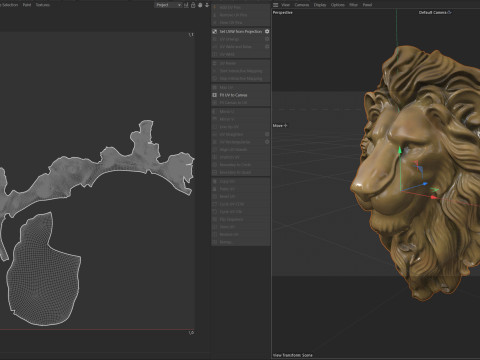Screen dimensions: 480x360
Task: Click the UV Weld icon
Action: tap(215, 54)
